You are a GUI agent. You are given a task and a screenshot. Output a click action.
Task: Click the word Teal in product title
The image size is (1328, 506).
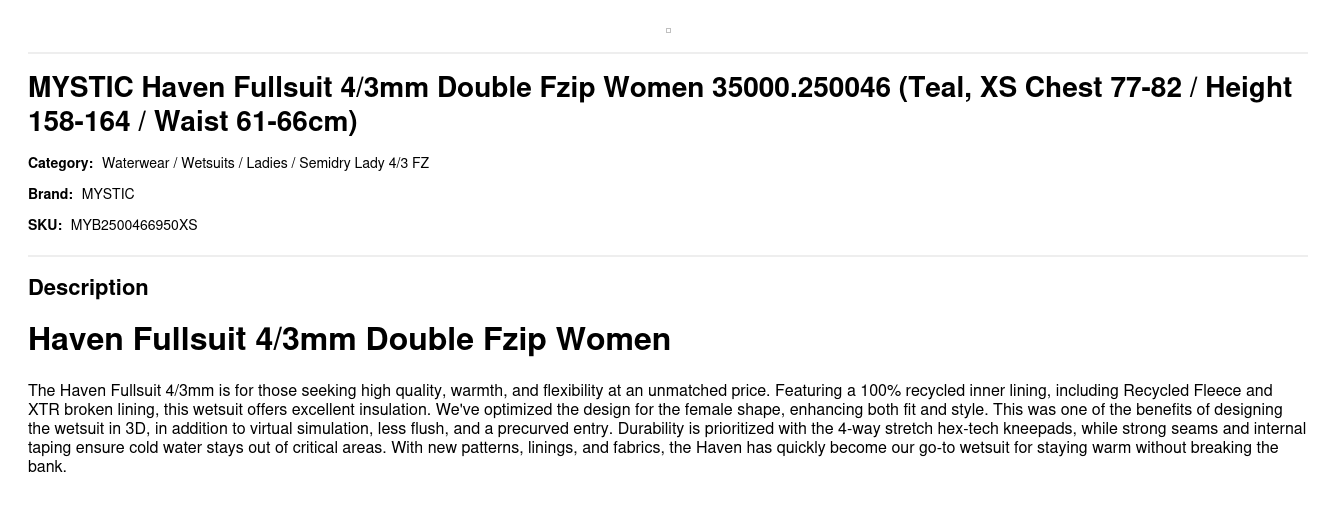pos(939,88)
